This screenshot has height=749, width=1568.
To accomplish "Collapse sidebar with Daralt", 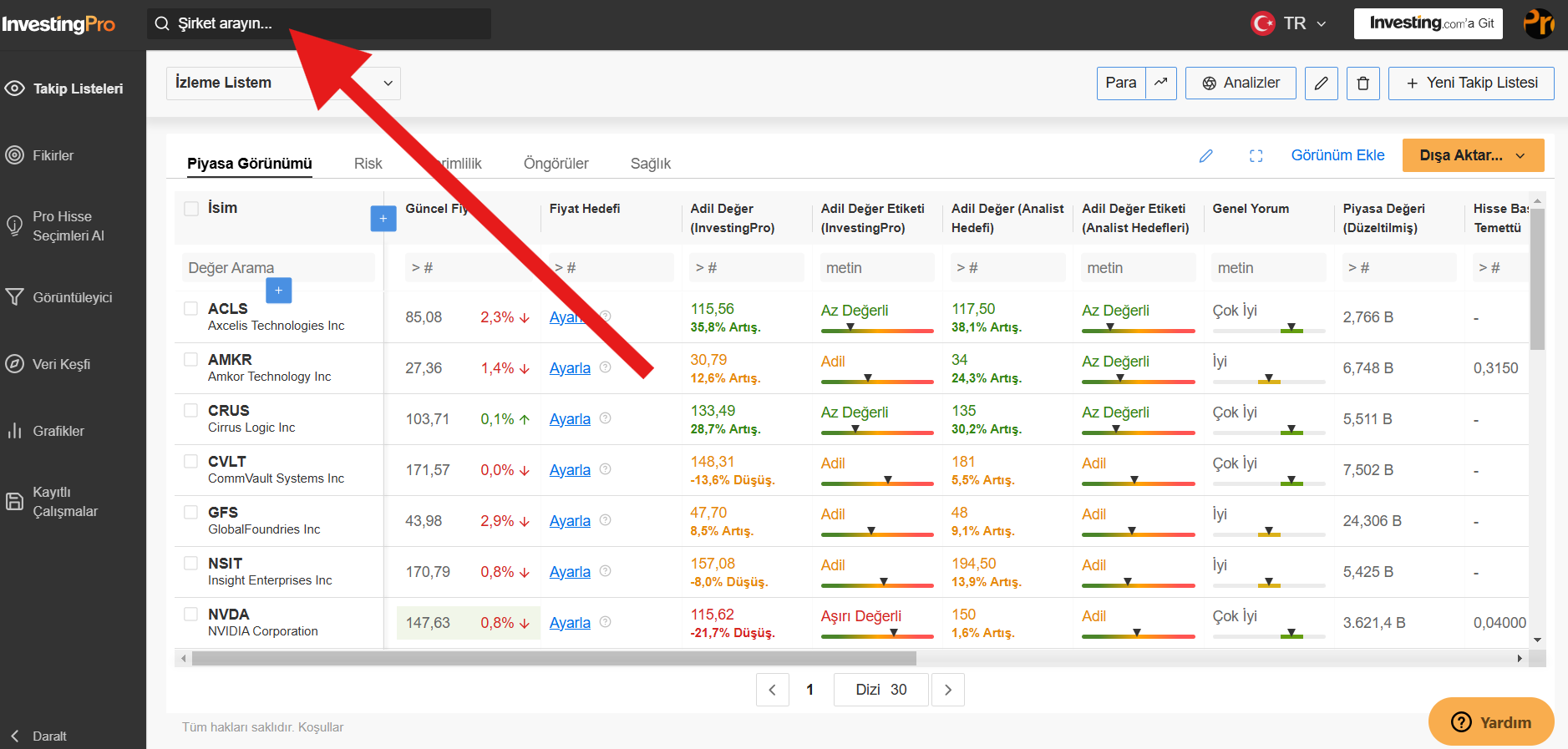I will tap(39, 736).
